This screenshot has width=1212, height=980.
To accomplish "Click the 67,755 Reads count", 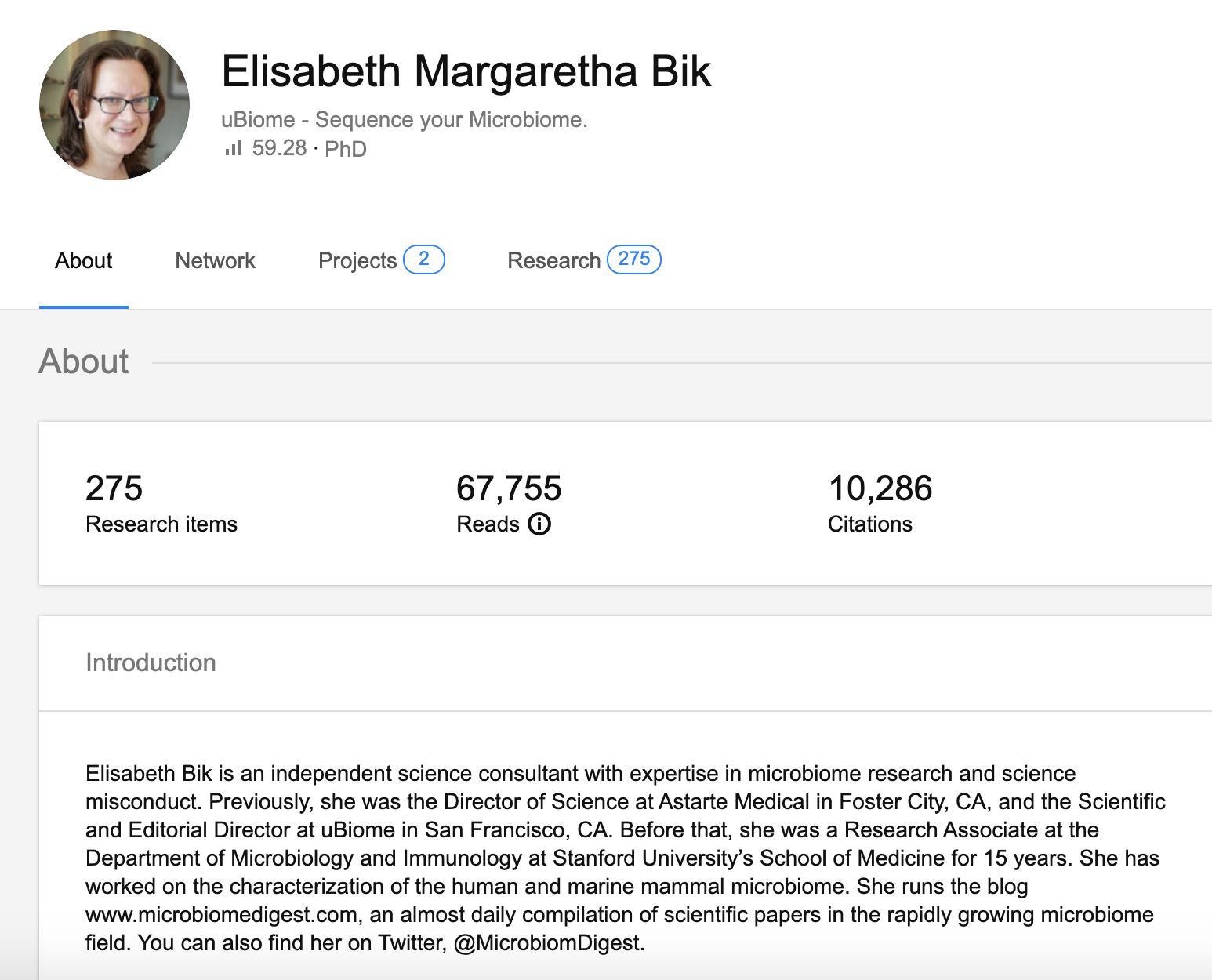I will point(509,488).
